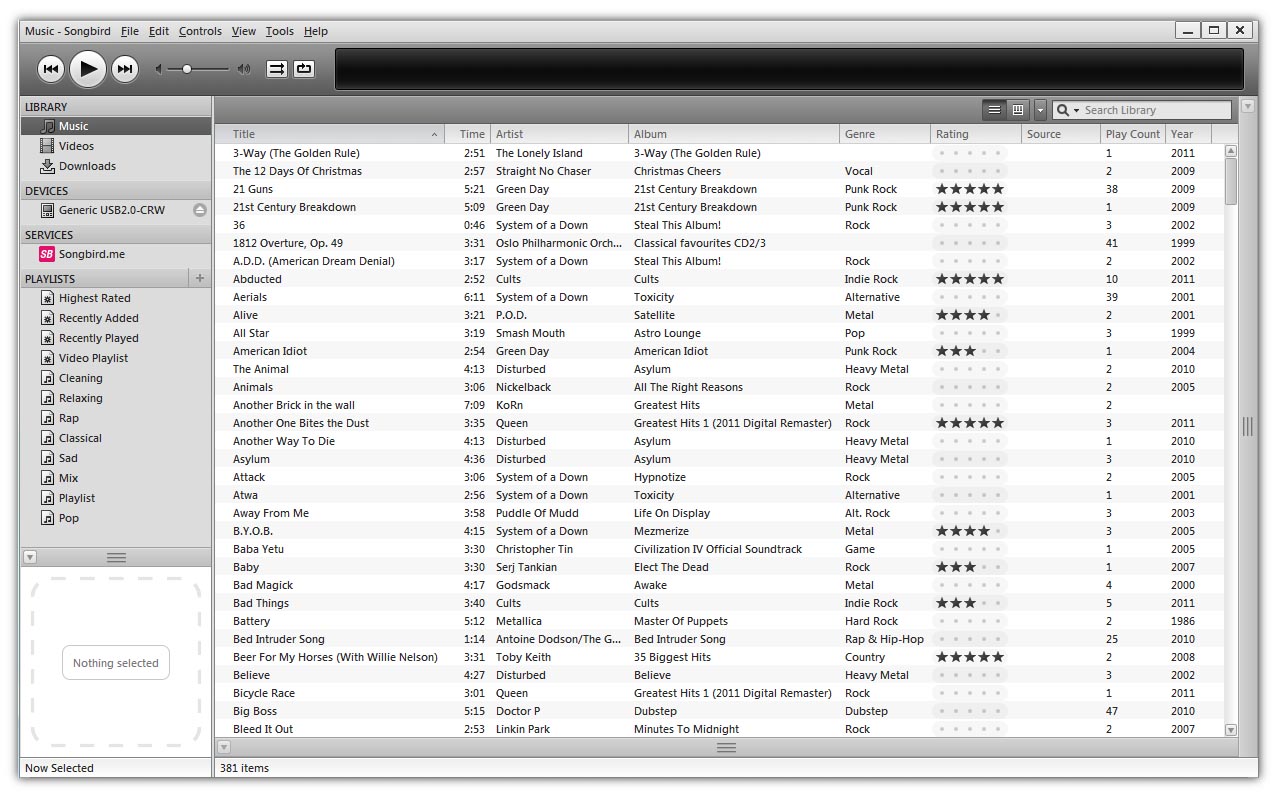
Task: Collapse the right sidebar pane arrow
Action: point(1247,105)
